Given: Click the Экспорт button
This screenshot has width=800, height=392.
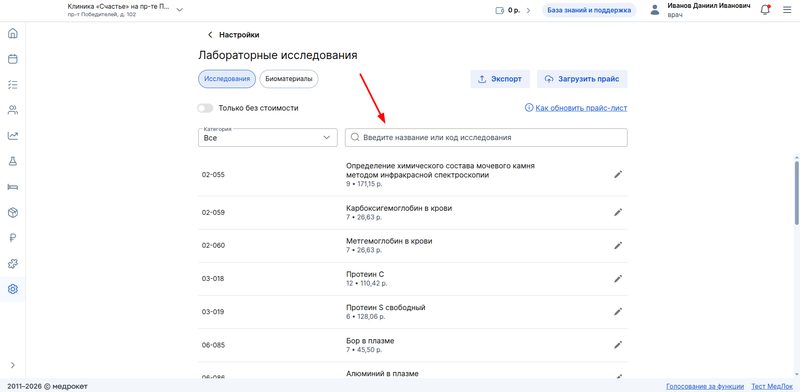Looking at the screenshot, I should [x=500, y=79].
